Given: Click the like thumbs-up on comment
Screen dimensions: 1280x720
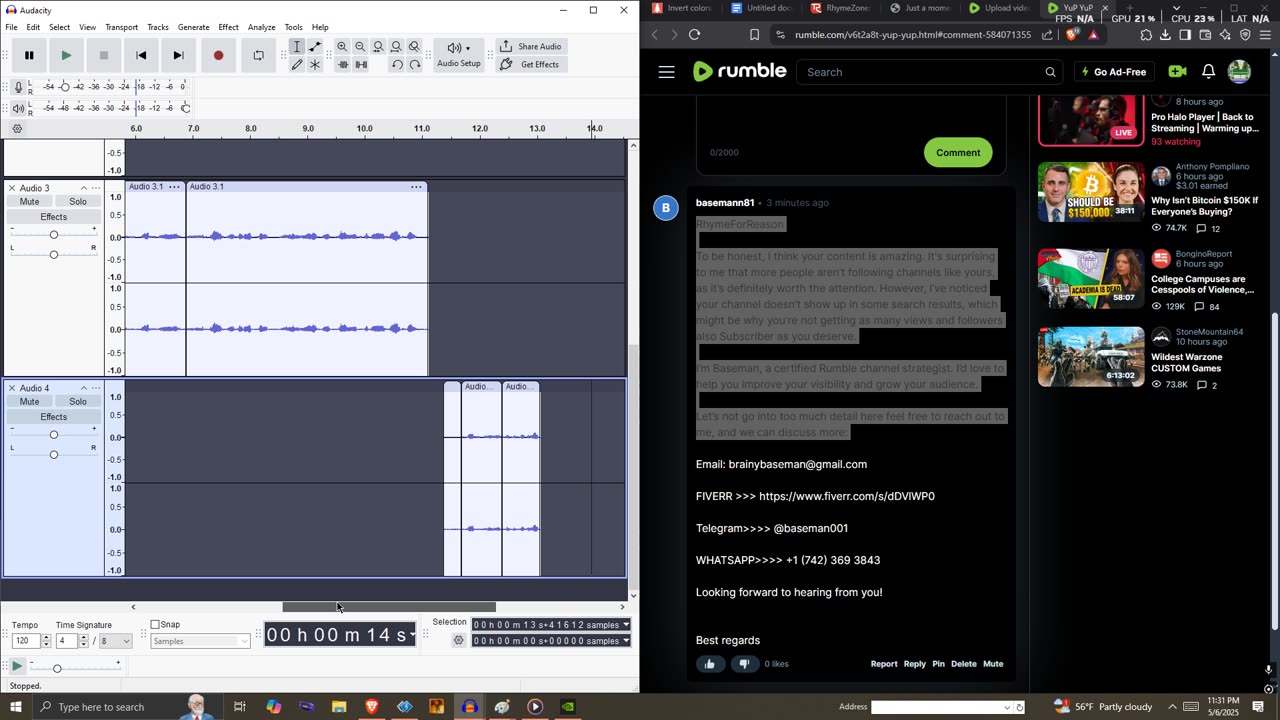Looking at the screenshot, I should [x=710, y=664].
